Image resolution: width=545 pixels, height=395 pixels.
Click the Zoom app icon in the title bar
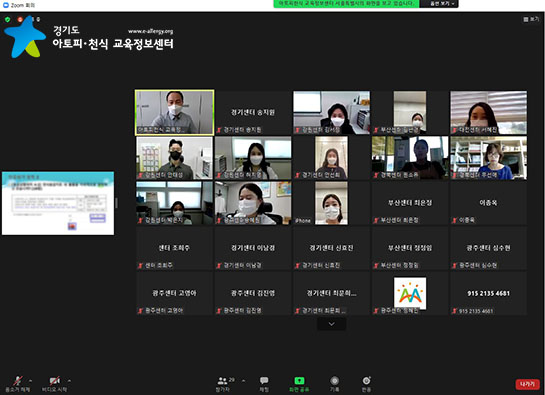pos(6,5)
